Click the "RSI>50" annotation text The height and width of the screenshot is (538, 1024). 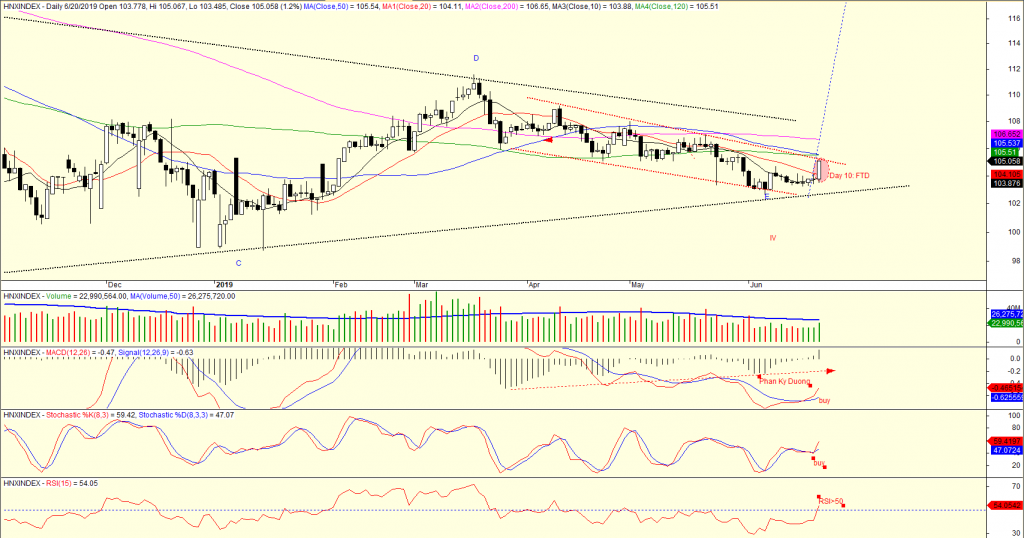click(x=831, y=501)
